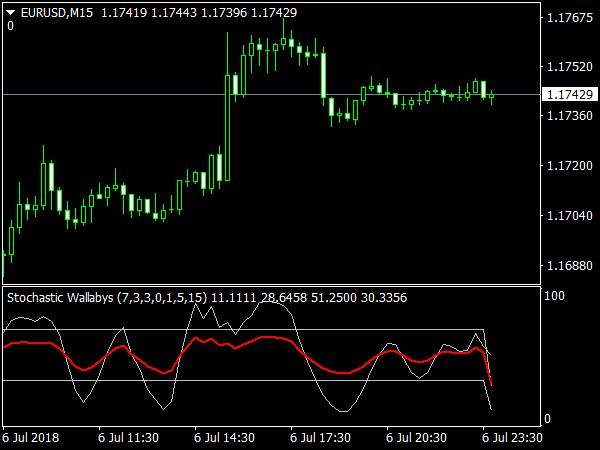The width and height of the screenshot is (600, 450).
Task: Select the 1.17040 price scale label
Action: pos(570,215)
